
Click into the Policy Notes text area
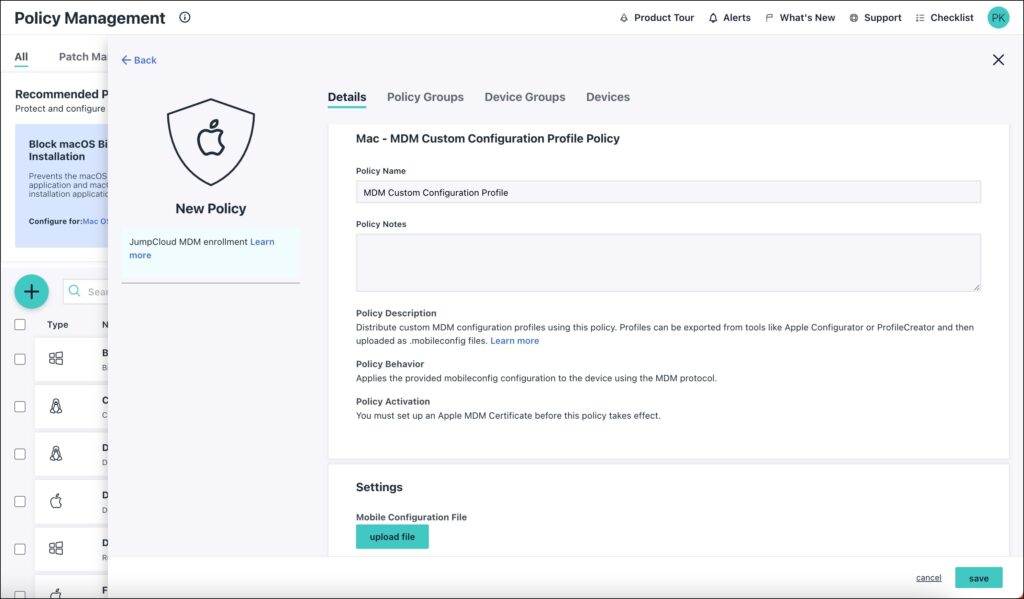668,262
